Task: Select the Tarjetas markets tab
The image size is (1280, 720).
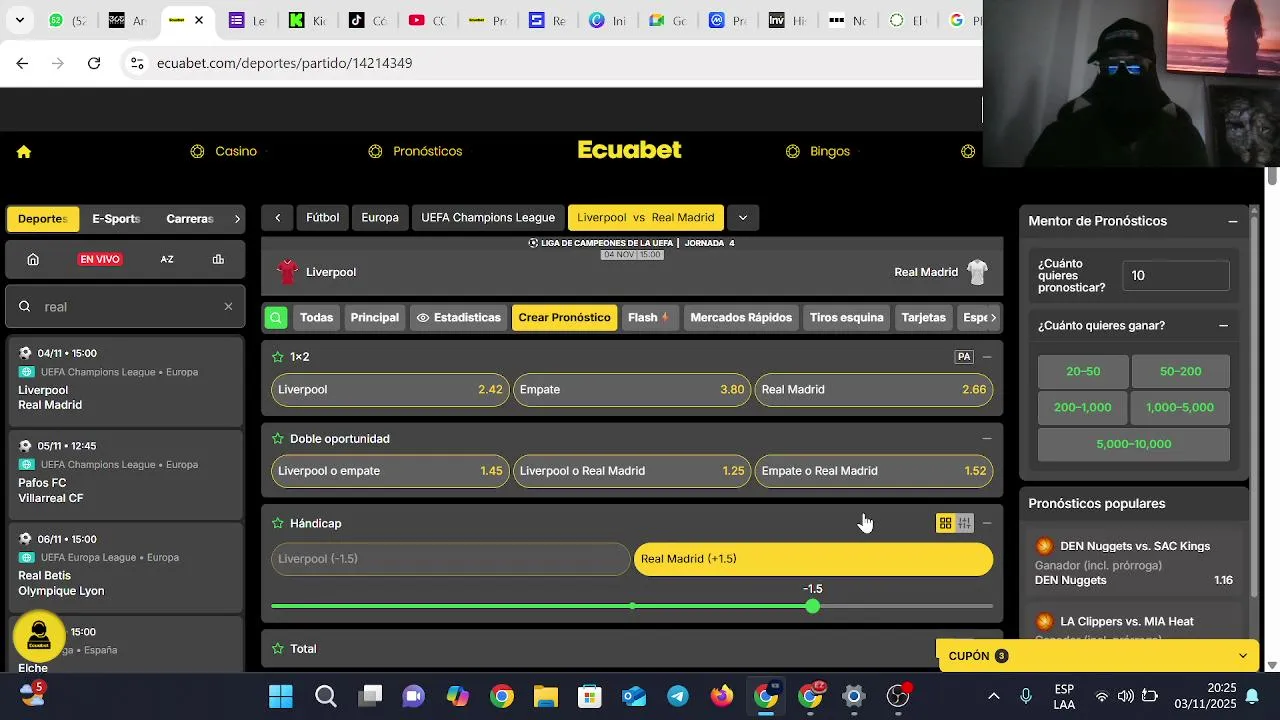Action: (923, 318)
